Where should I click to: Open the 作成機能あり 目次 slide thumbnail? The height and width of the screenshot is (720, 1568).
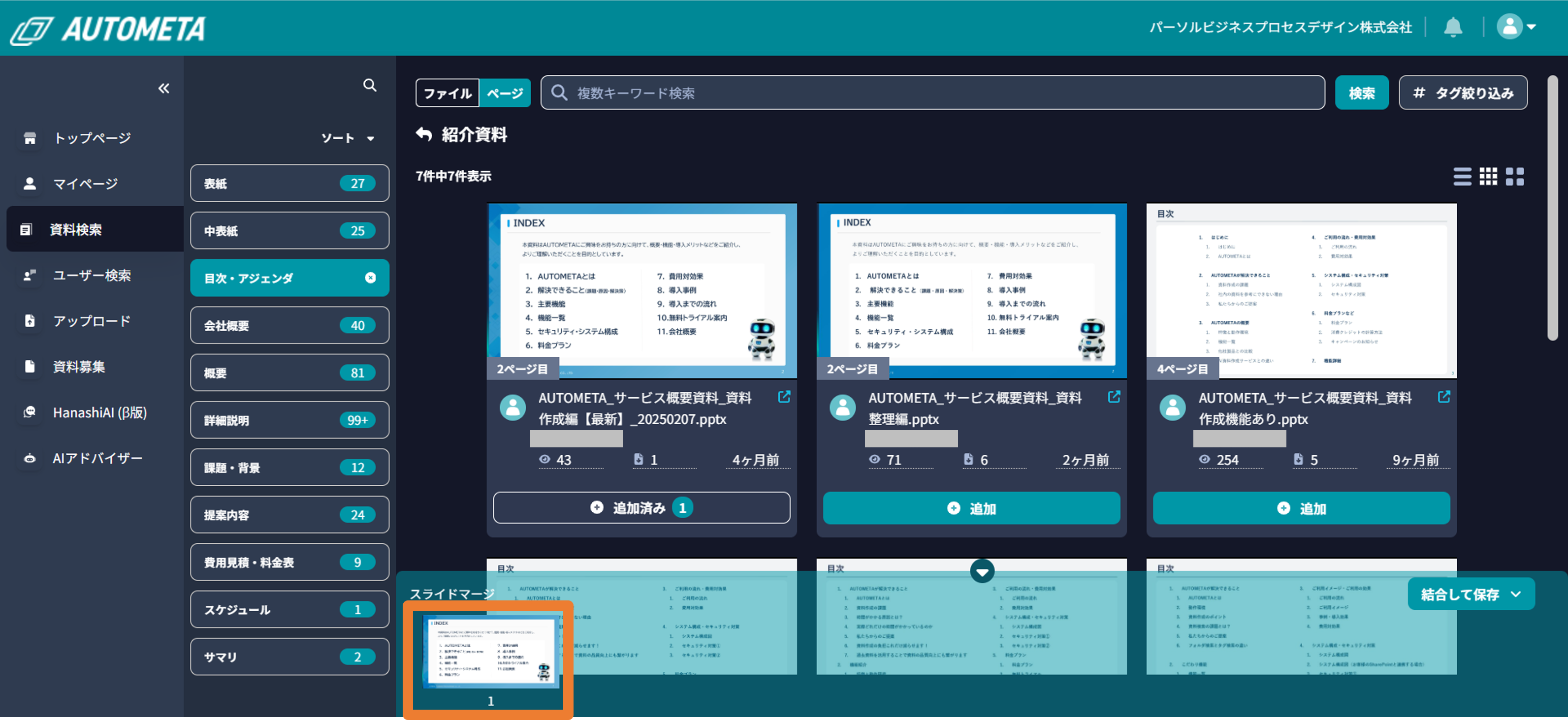click(1301, 291)
